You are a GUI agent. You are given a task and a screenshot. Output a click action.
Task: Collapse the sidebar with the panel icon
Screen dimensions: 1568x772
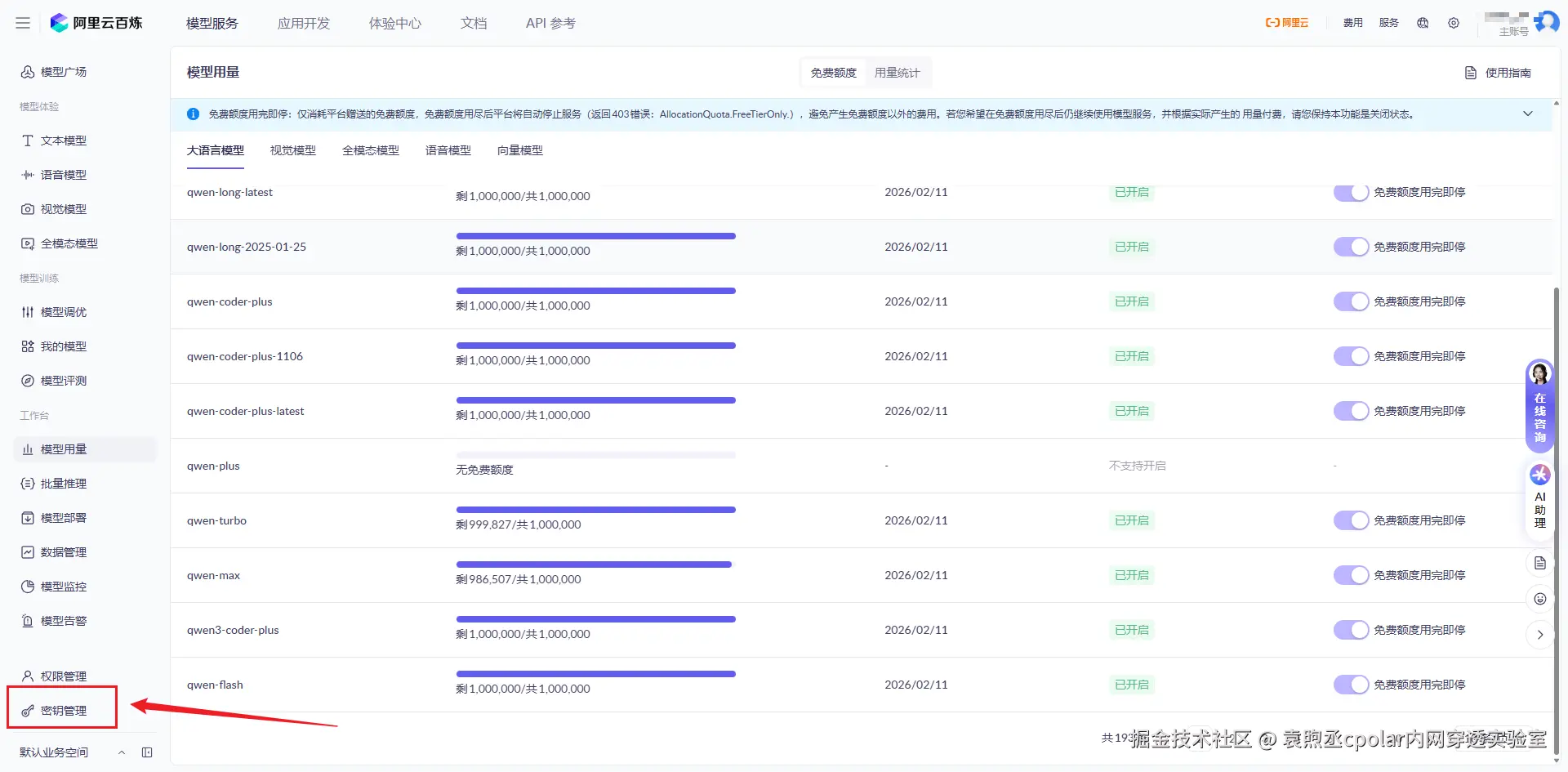(x=147, y=752)
